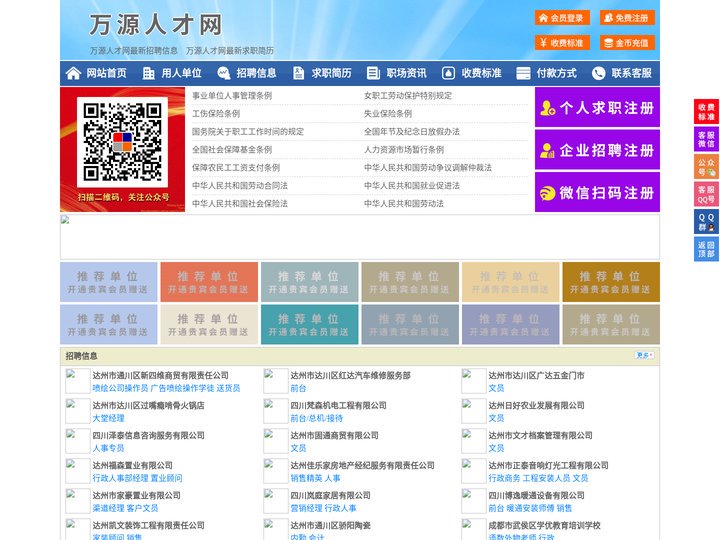
Task: Open 成都市武侯区学优教育培训学校 listing
Action: [x=544, y=525]
